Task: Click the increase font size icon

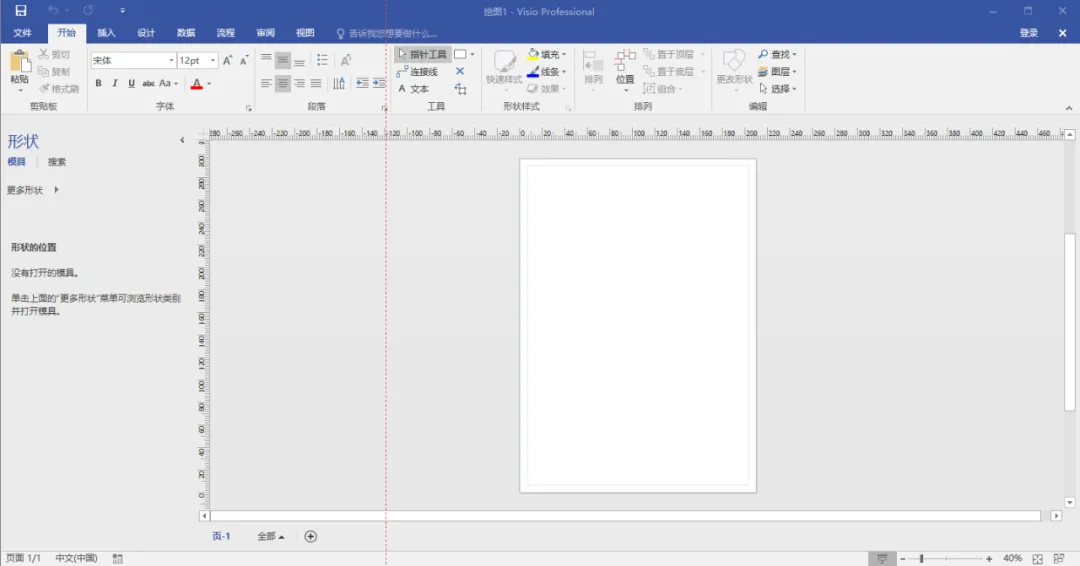Action: pos(227,61)
